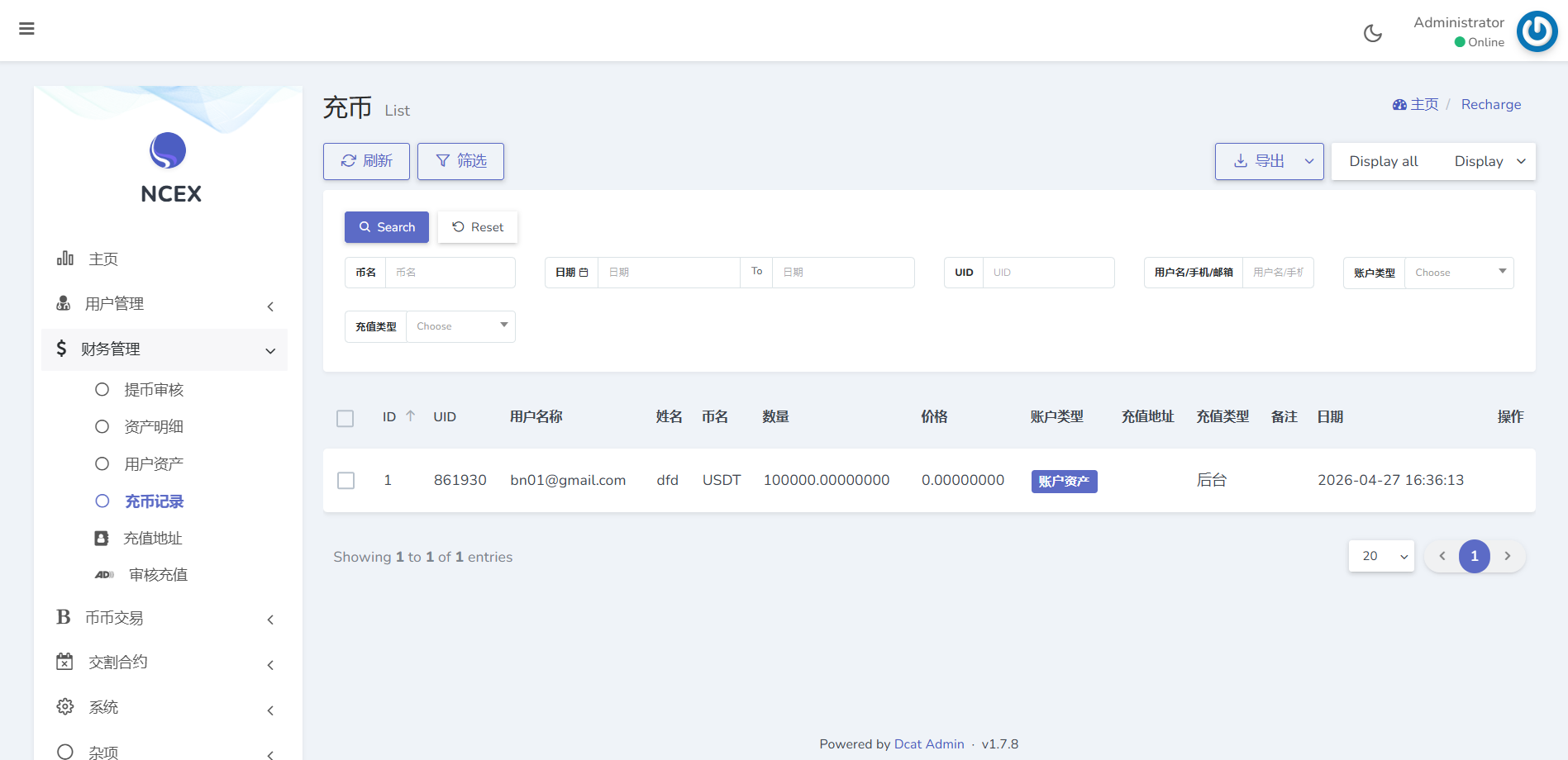Click the UID filter input field
1568x760 pixels.
point(1047,273)
